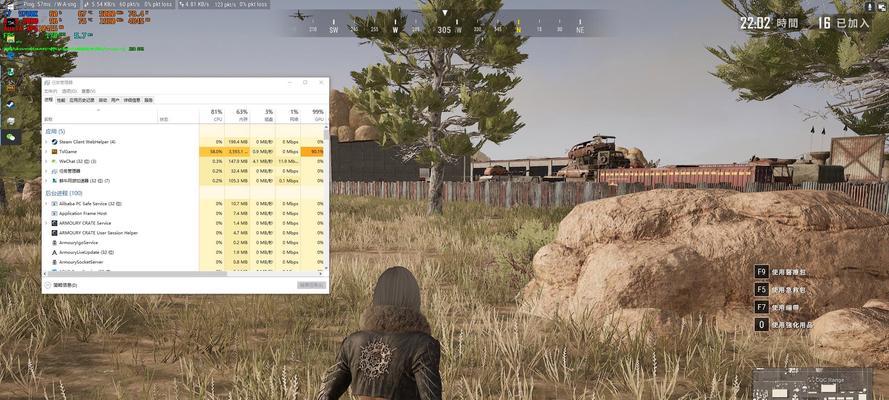This screenshot has width=889, height=400.
Task: Click WeChat's 4.1 MB/秒 disk cell
Action: click(263, 161)
